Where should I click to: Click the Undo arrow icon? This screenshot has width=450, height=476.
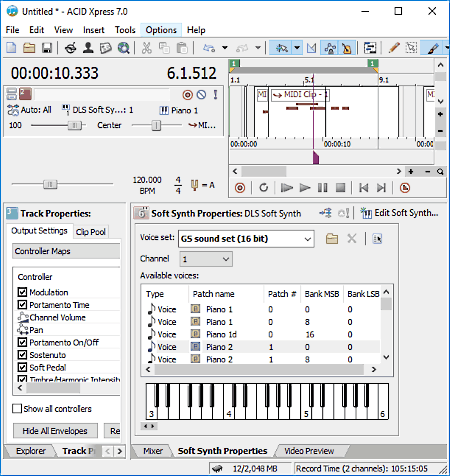pos(209,48)
